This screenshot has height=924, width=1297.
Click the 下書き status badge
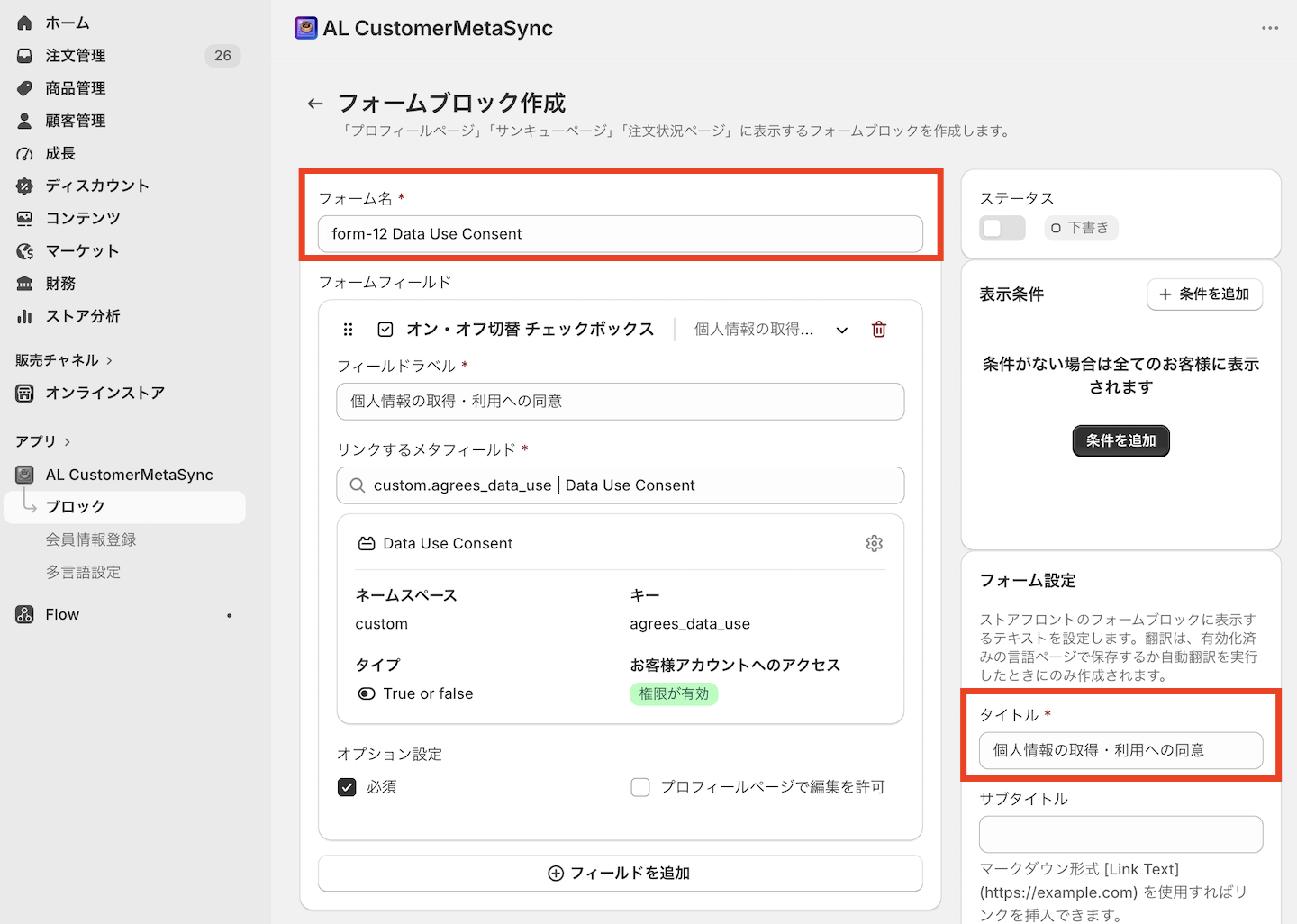pyautogui.click(x=1081, y=228)
